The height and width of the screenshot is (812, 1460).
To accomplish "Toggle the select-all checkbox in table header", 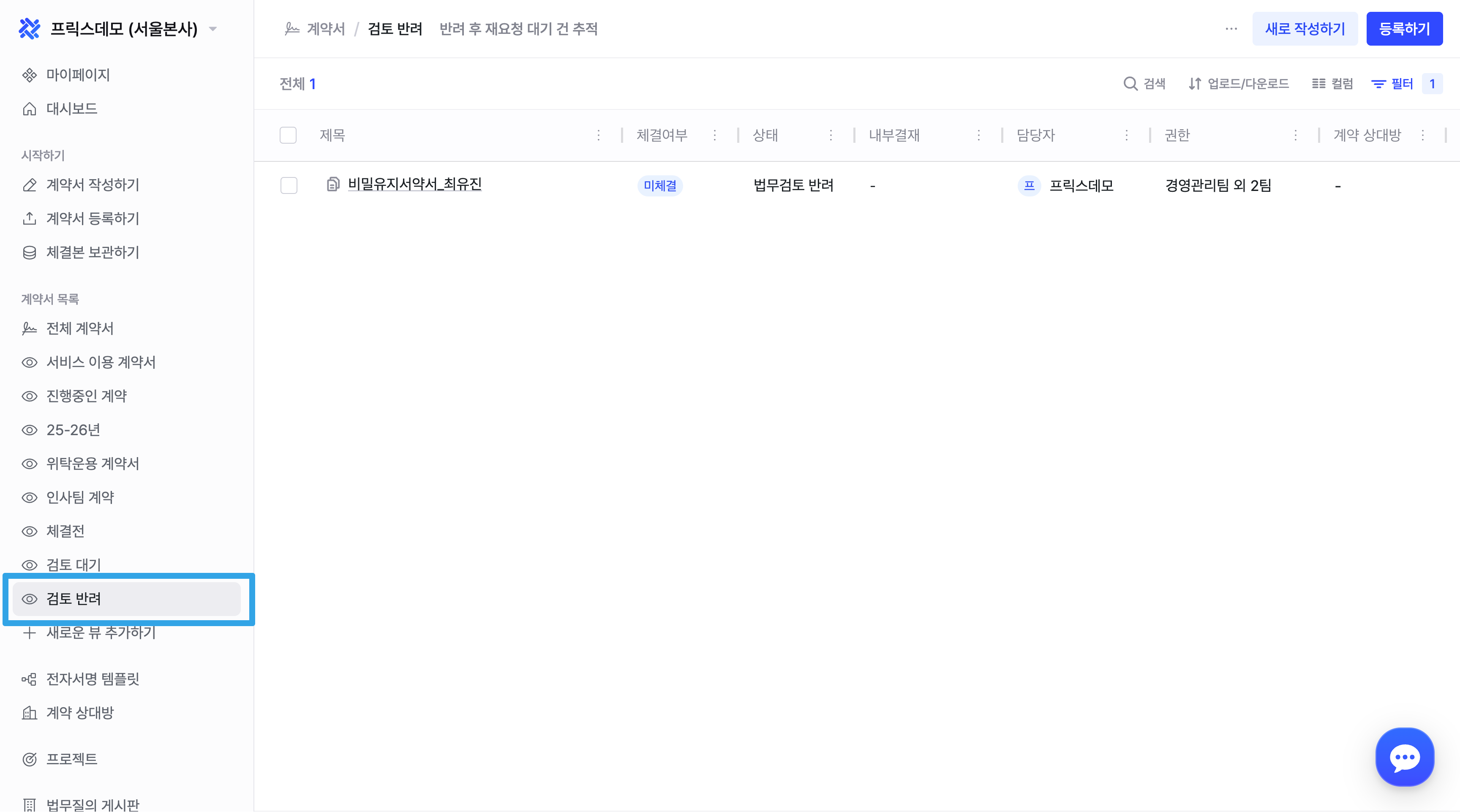I will (288, 136).
